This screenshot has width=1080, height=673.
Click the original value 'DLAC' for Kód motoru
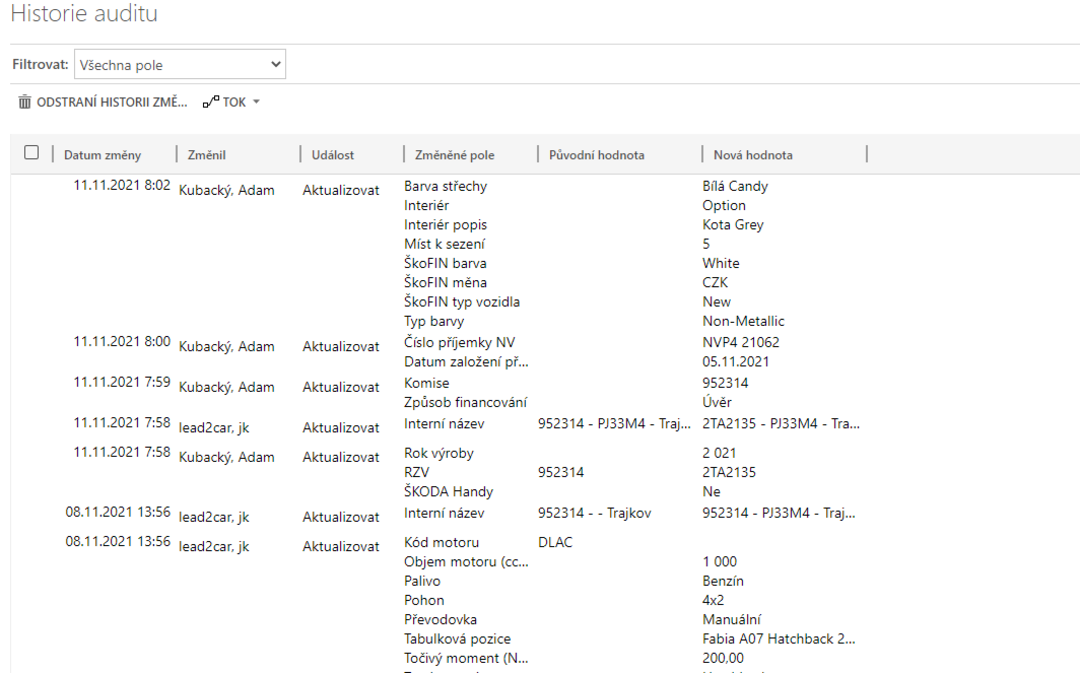click(x=556, y=542)
